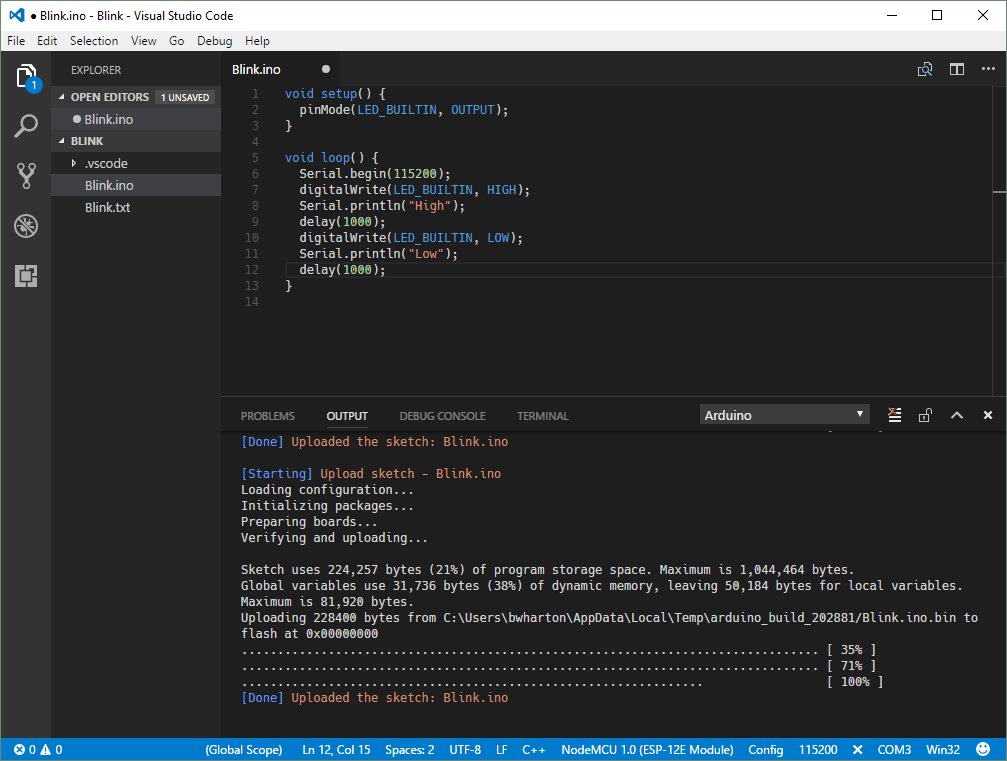Split the editor with the split icon

point(957,69)
